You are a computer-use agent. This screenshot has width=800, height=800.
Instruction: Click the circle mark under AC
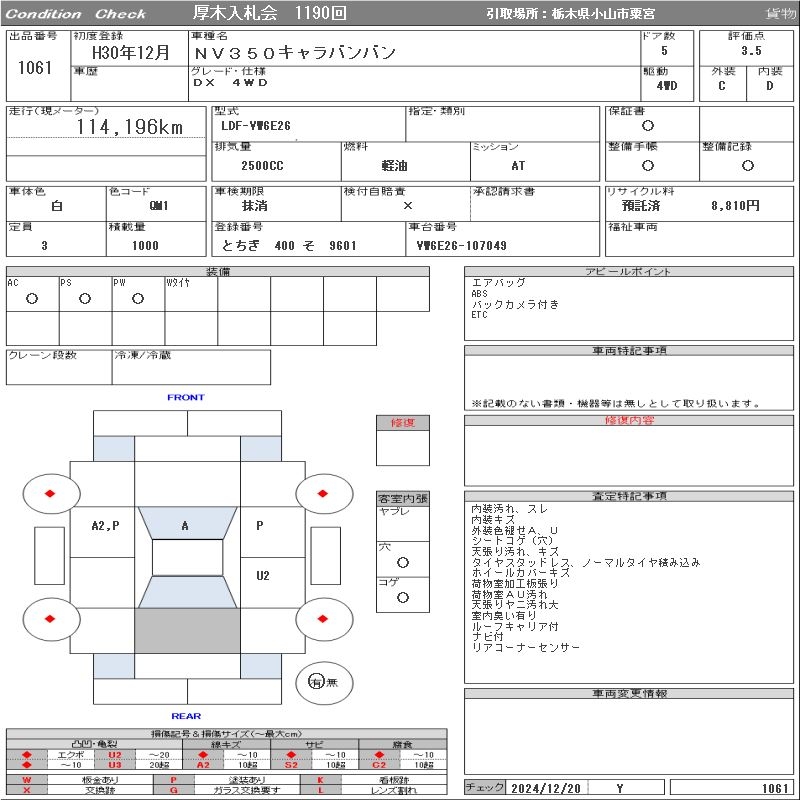pyautogui.click(x=32, y=298)
